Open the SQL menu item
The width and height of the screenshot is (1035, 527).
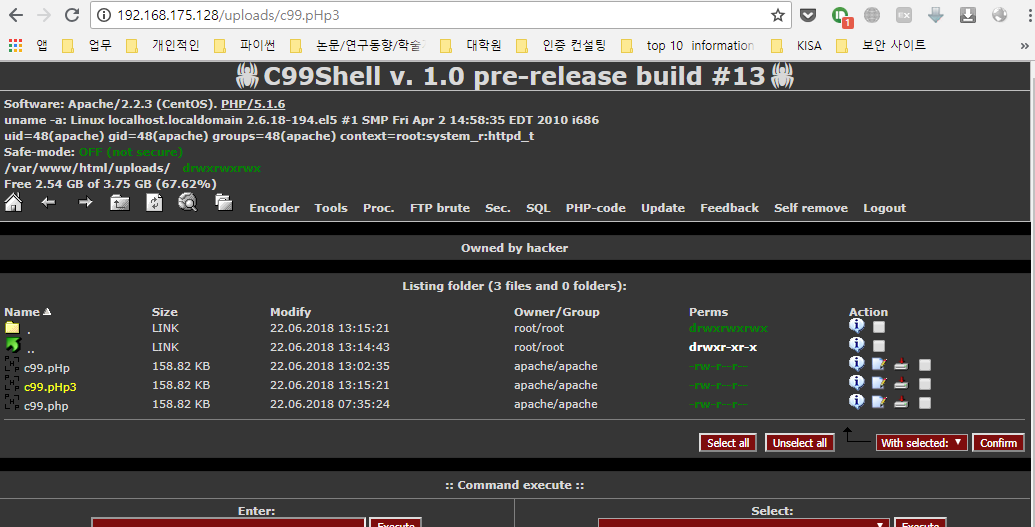pos(538,208)
